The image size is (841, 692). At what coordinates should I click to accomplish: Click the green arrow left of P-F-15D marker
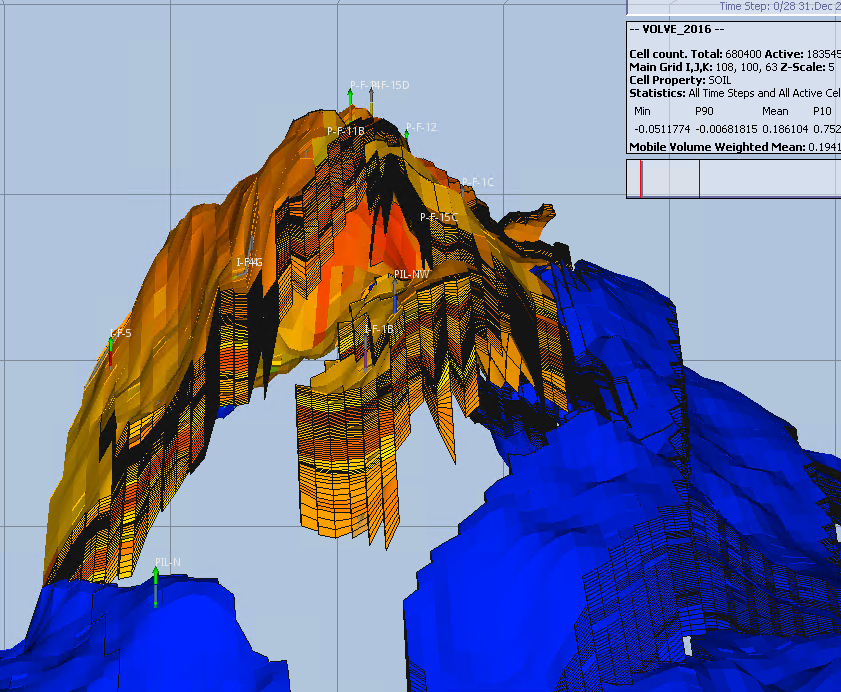point(351,97)
